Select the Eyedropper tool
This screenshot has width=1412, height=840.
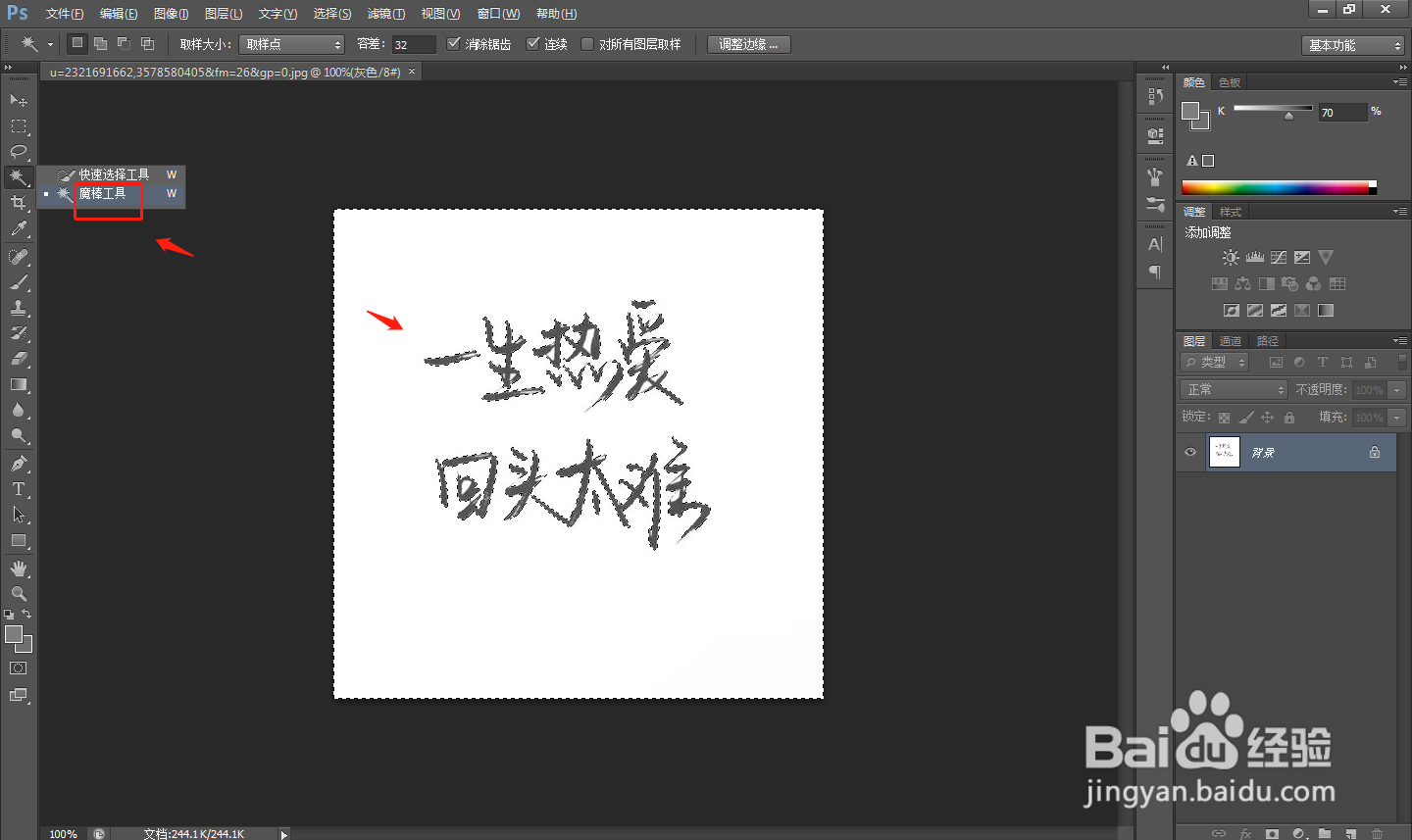[19, 228]
